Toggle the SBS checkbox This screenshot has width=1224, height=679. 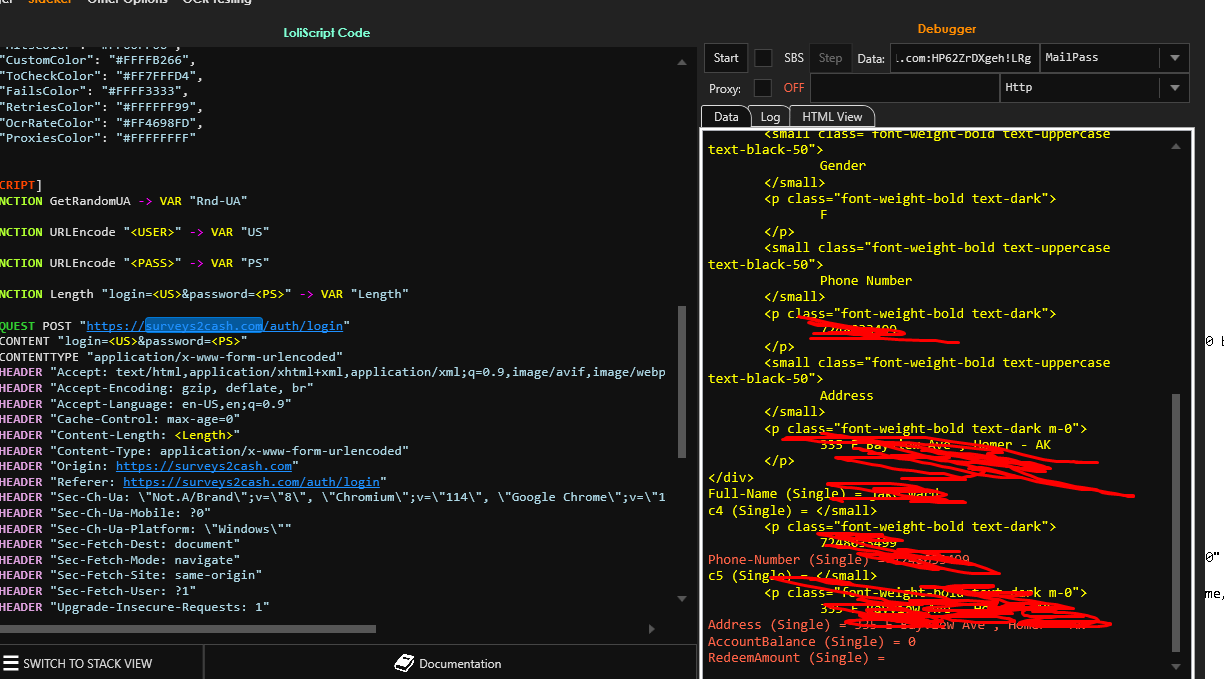[763, 58]
